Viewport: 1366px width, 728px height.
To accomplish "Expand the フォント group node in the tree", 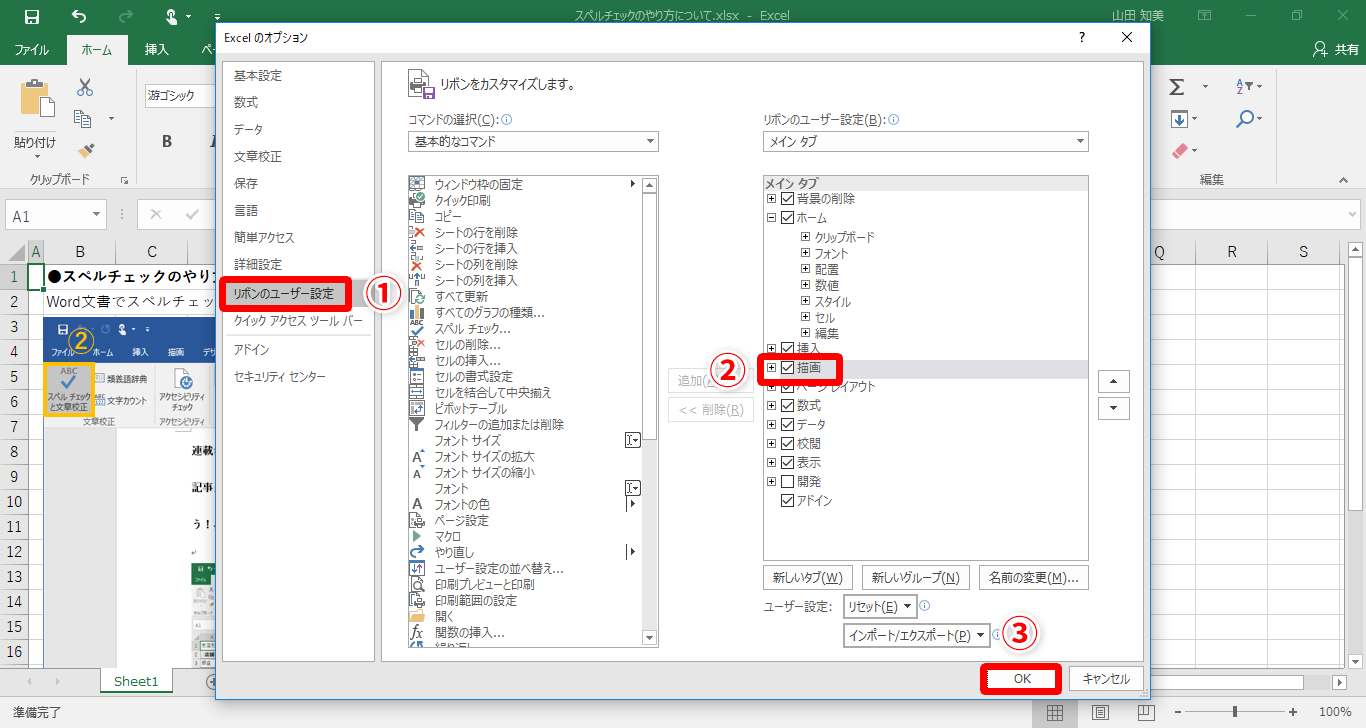I will tap(805, 253).
